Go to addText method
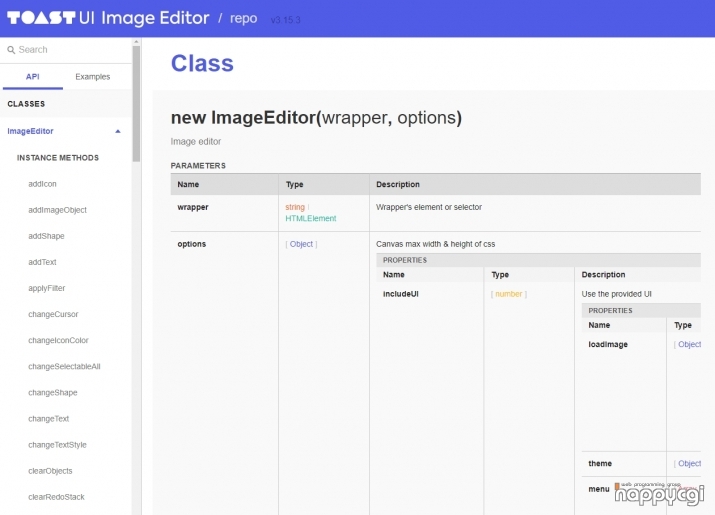 coord(42,262)
